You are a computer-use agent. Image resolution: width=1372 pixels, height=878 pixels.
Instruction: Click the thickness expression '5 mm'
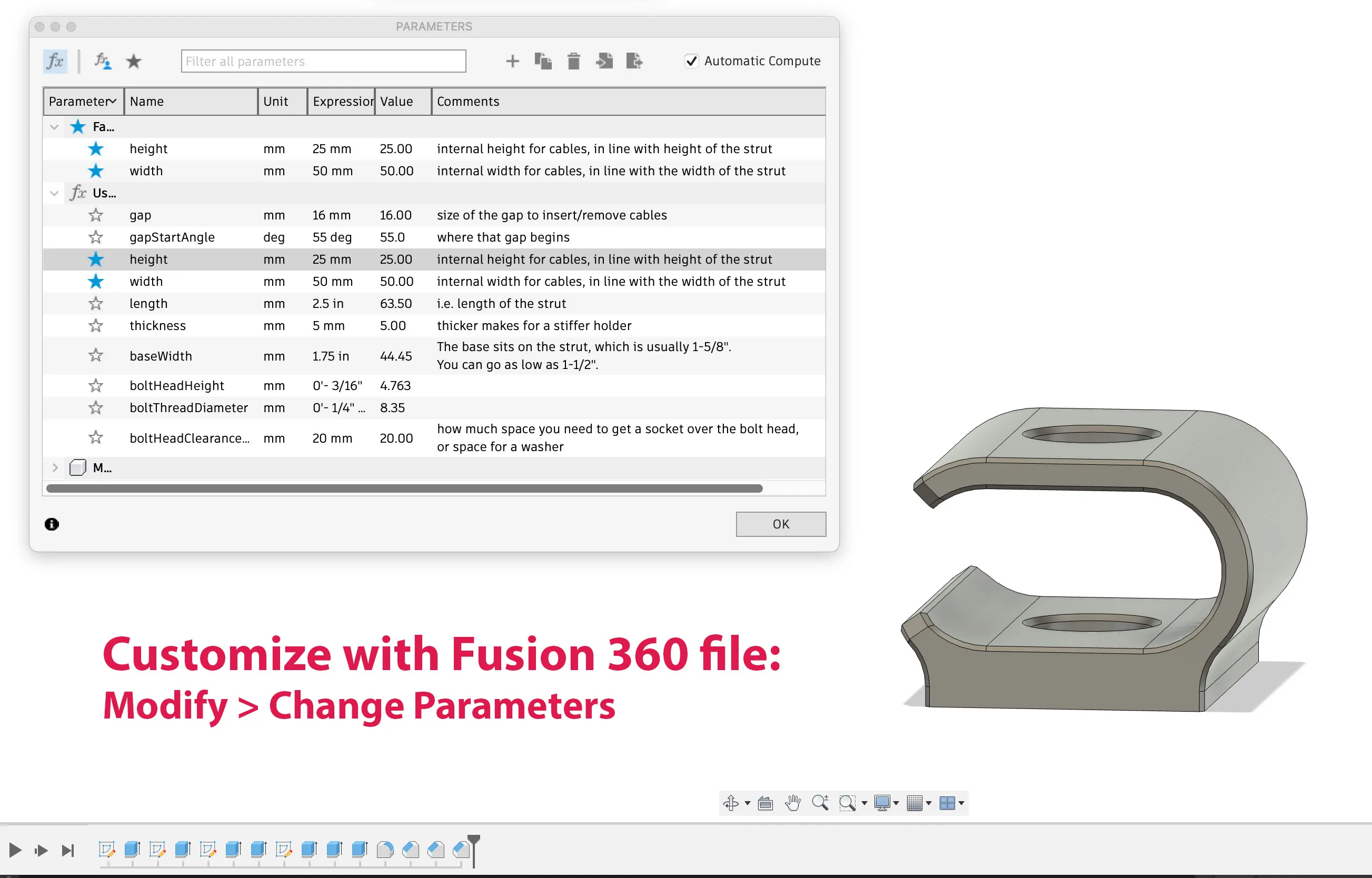point(329,325)
